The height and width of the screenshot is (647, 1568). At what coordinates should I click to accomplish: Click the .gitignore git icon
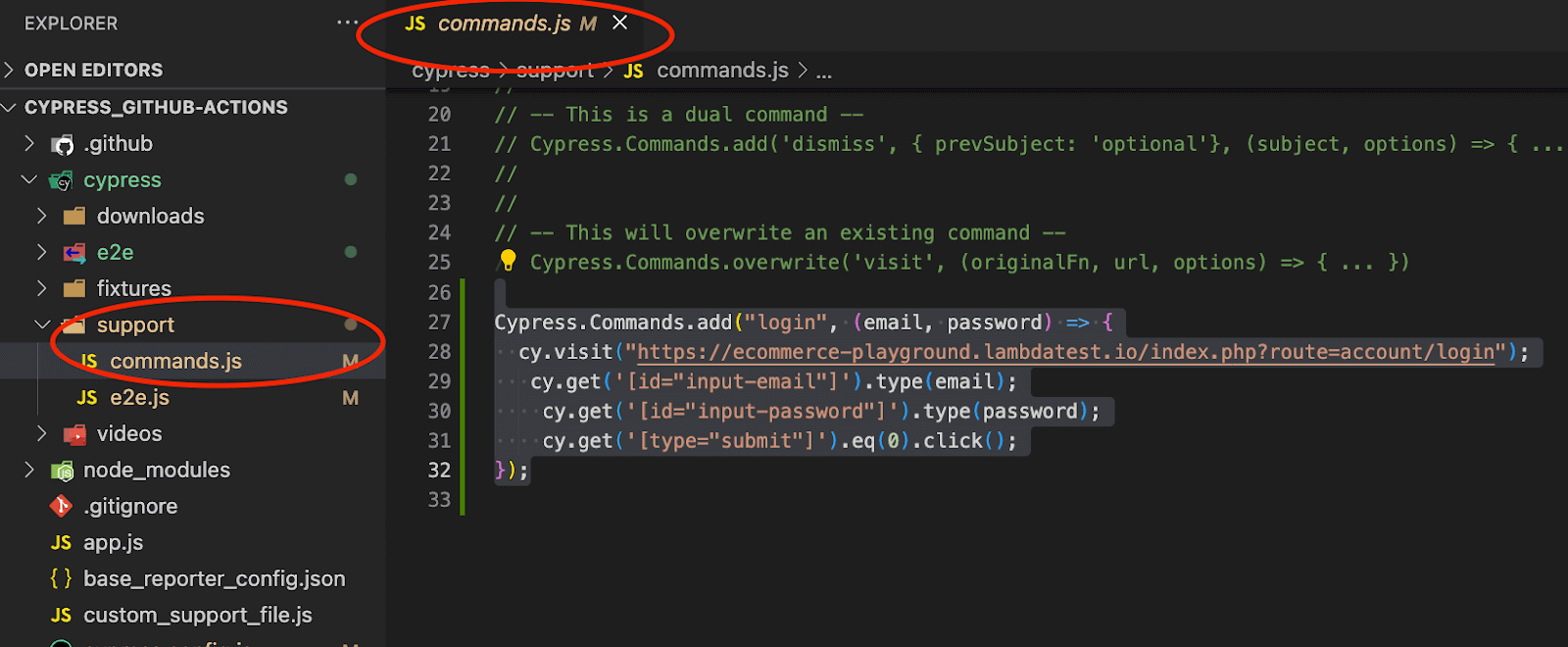pos(62,506)
